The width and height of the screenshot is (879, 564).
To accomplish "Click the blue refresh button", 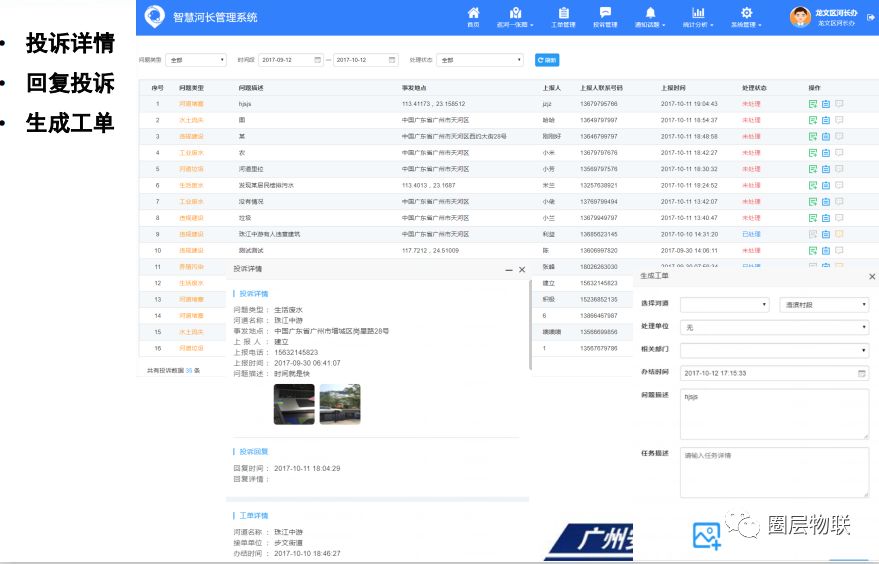I will click(547, 60).
